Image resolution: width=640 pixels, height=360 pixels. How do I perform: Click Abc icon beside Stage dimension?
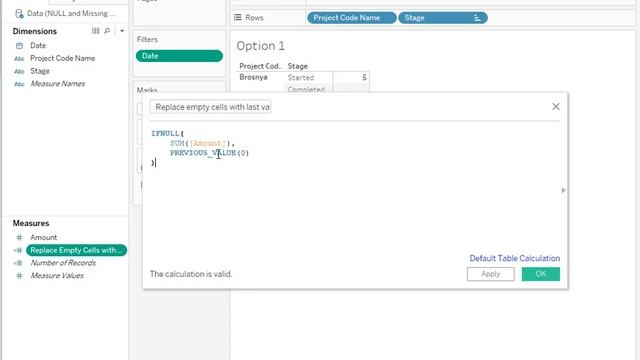19,71
